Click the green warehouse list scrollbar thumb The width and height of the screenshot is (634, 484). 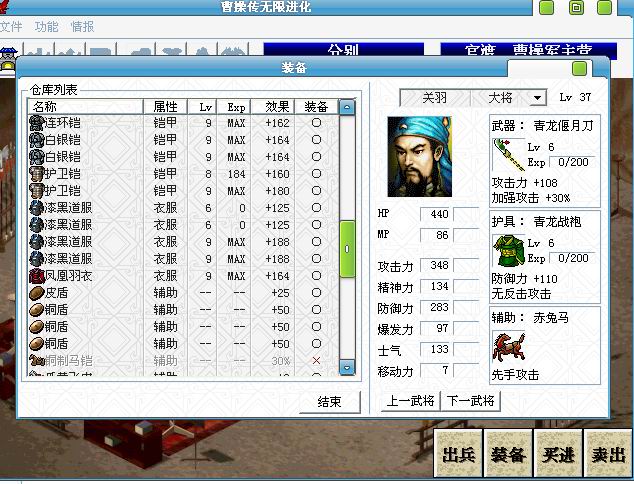(x=347, y=249)
